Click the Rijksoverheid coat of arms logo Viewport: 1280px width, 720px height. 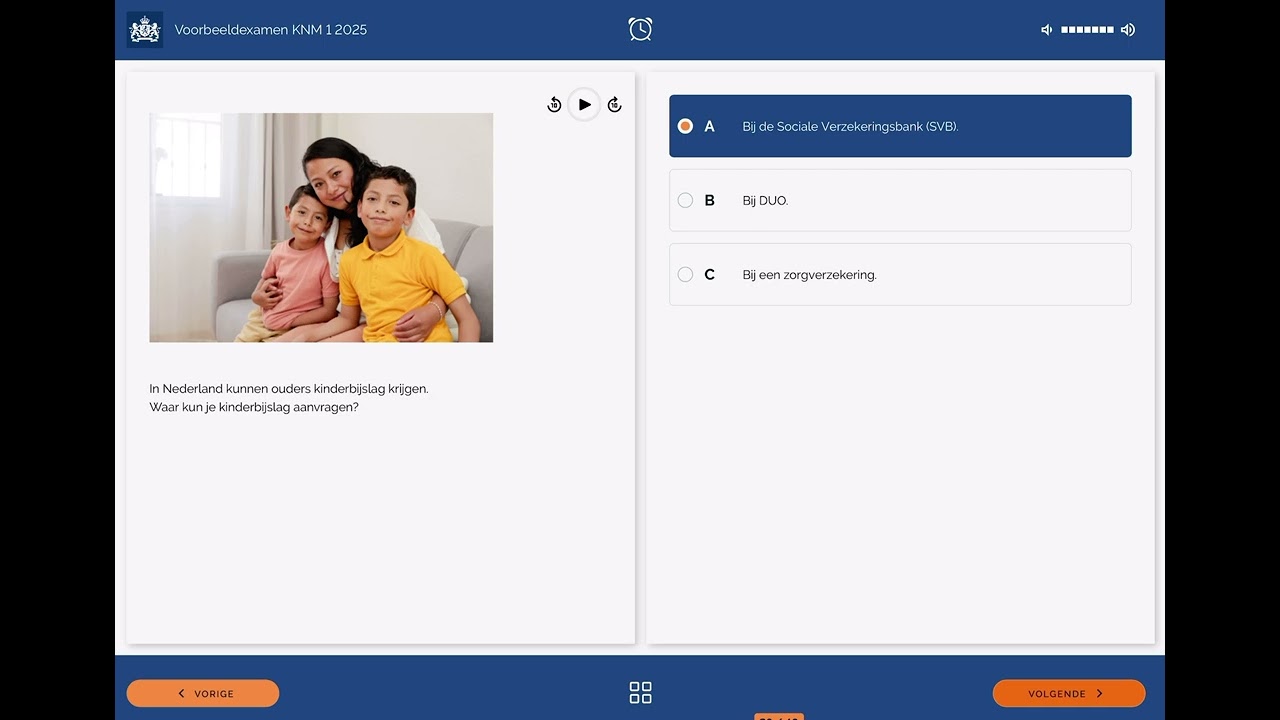(x=145, y=30)
